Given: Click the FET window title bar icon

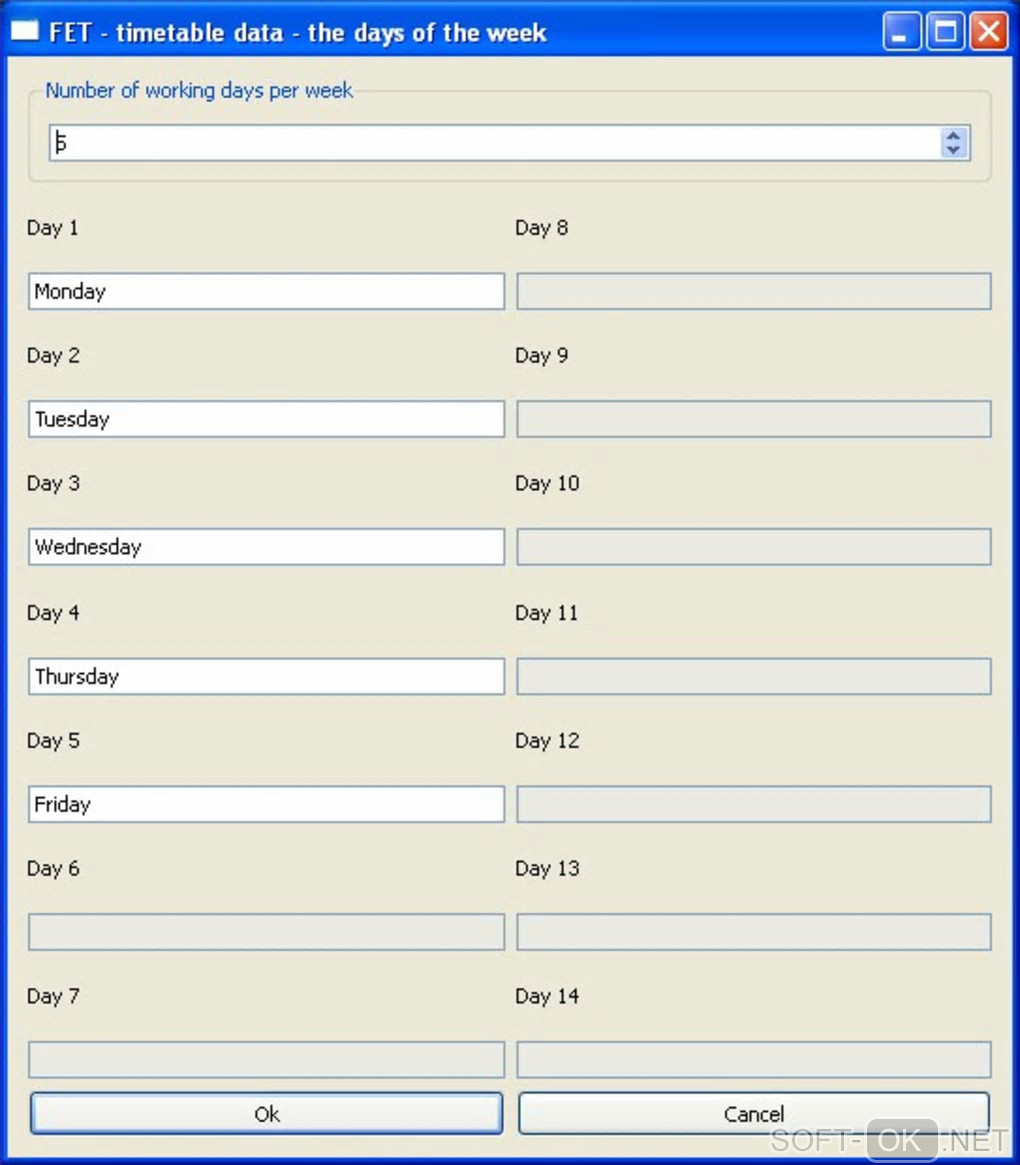Looking at the screenshot, I should [25, 32].
